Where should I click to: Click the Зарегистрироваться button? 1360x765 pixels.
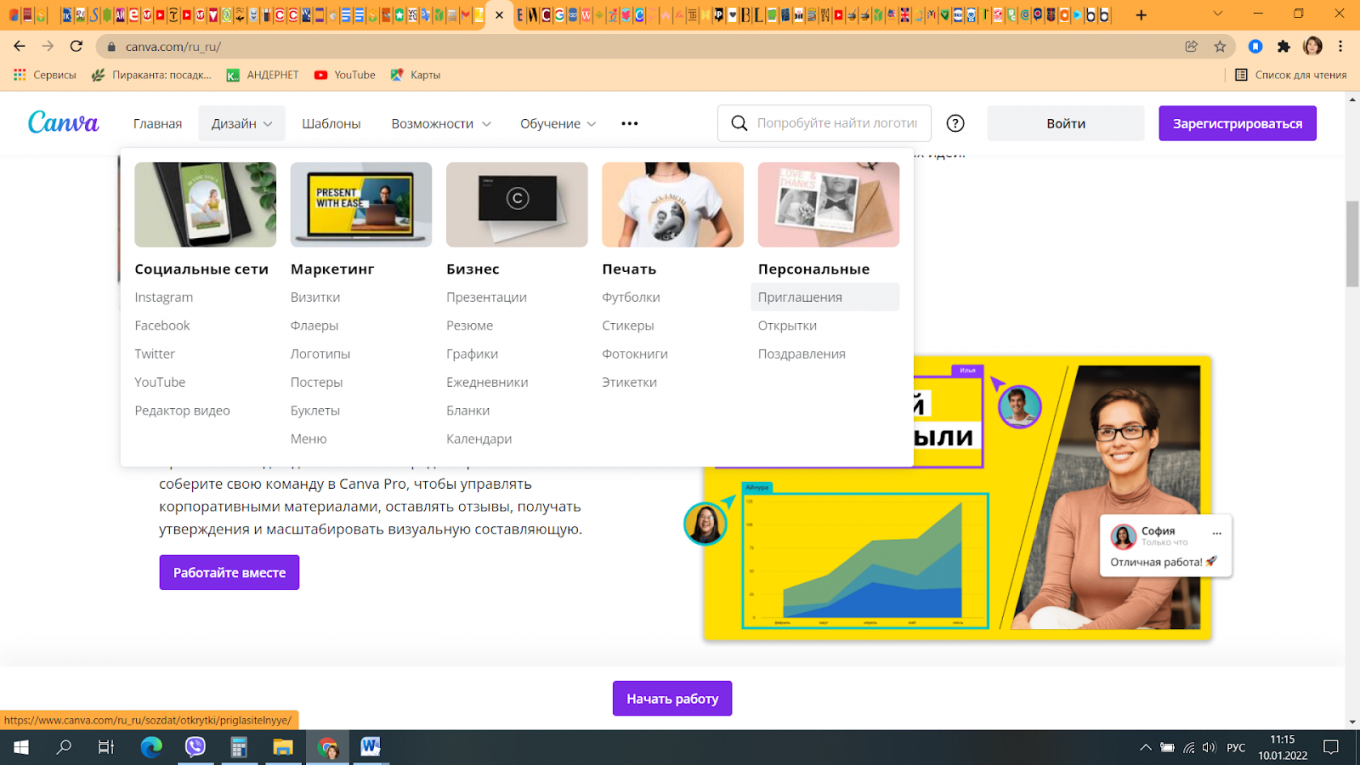click(1237, 123)
